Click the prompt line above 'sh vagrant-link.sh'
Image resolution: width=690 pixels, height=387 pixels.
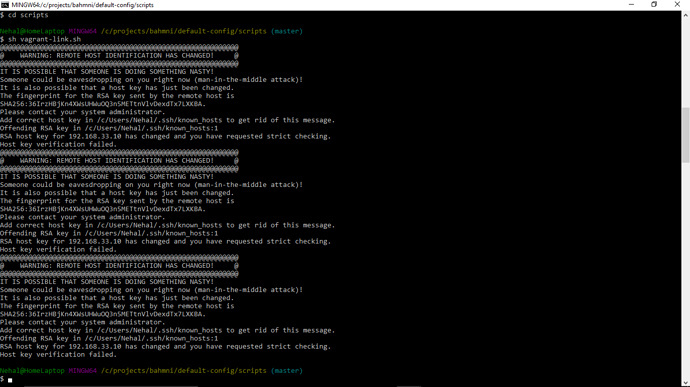coord(151,31)
